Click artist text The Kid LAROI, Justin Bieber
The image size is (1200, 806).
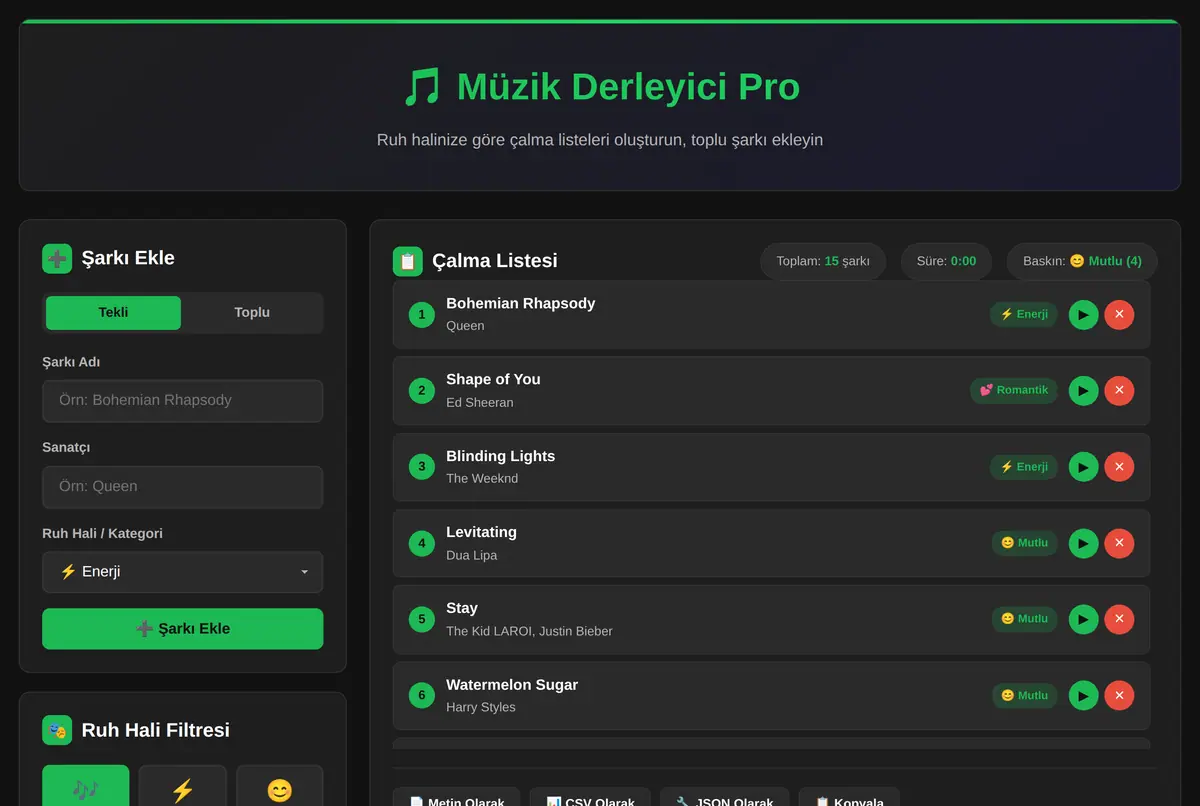pos(529,631)
